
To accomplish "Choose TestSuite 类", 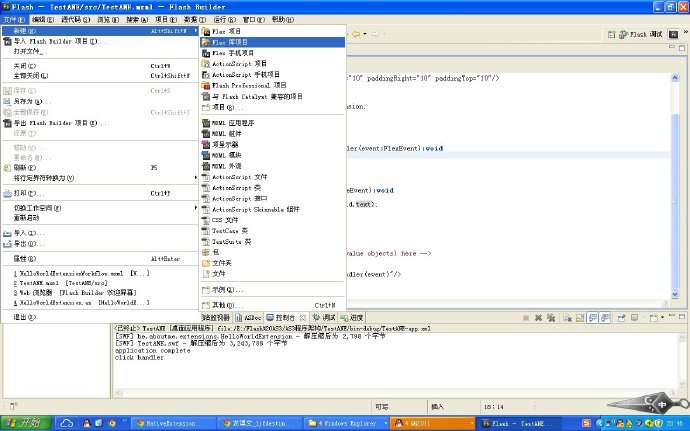I will (x=272, y=242).
